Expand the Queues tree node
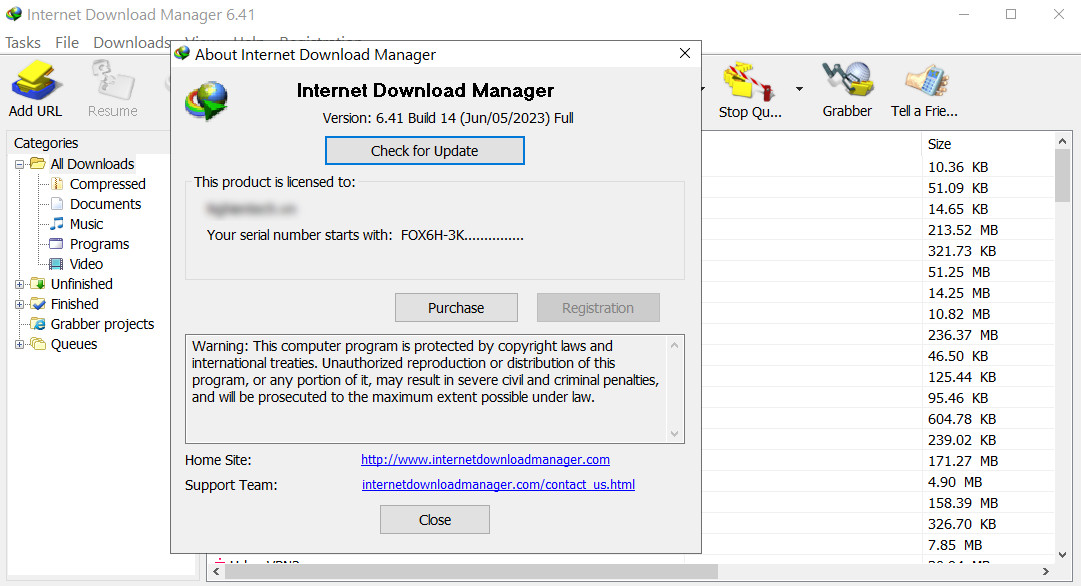Viewport: 1081px width, 586px height. [19, 344]
